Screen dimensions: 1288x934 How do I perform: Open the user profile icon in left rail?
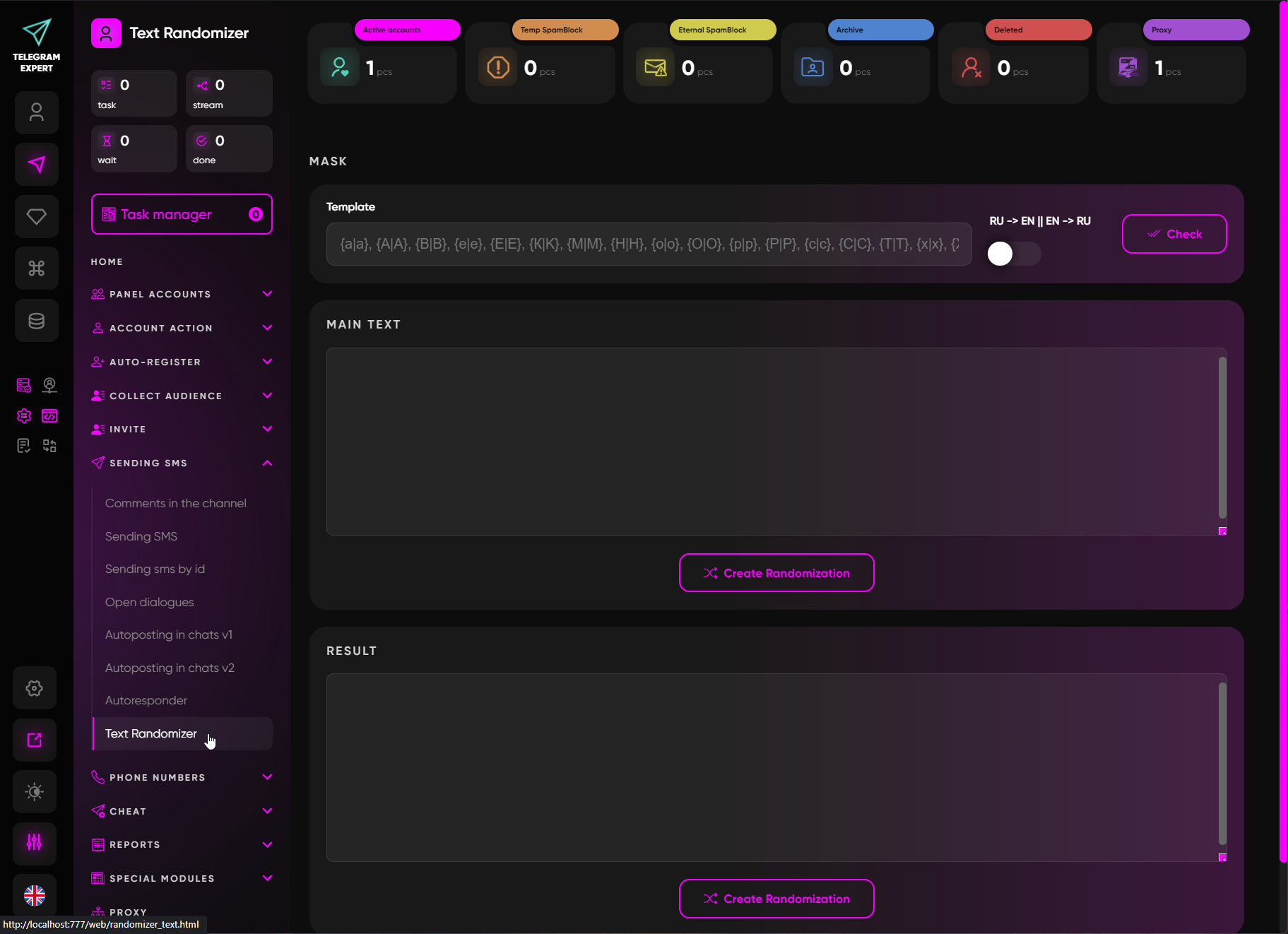(x=37, y=112)
